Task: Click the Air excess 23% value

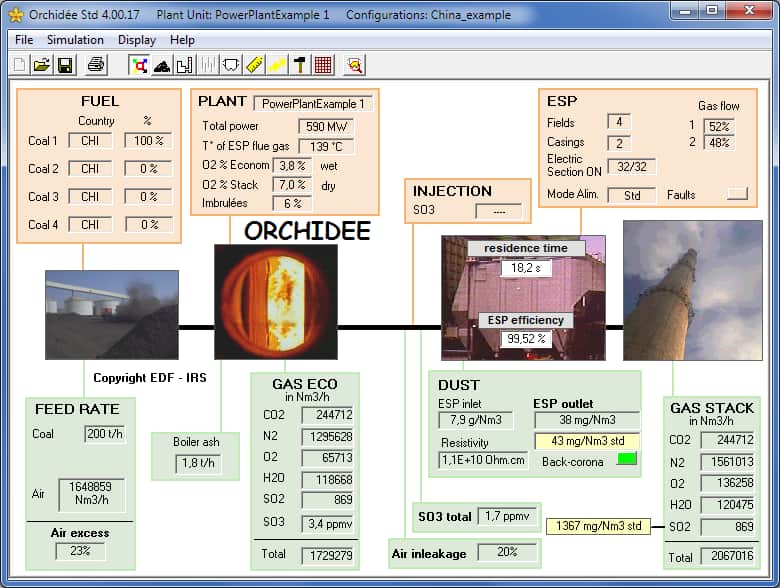Action: pos(80,551)
